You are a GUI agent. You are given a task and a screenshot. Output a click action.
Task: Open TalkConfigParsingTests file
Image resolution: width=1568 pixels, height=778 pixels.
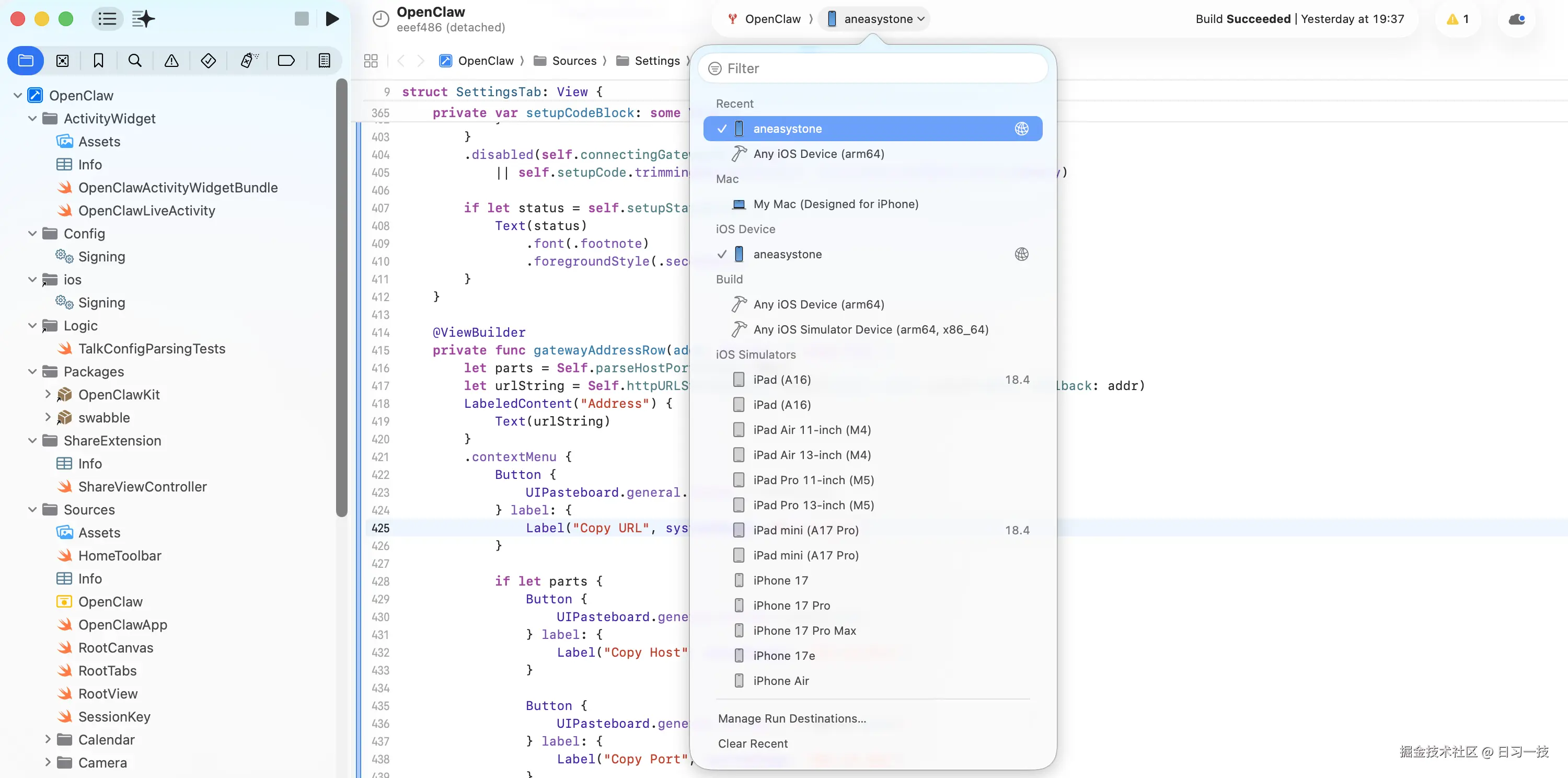(141, 349)
